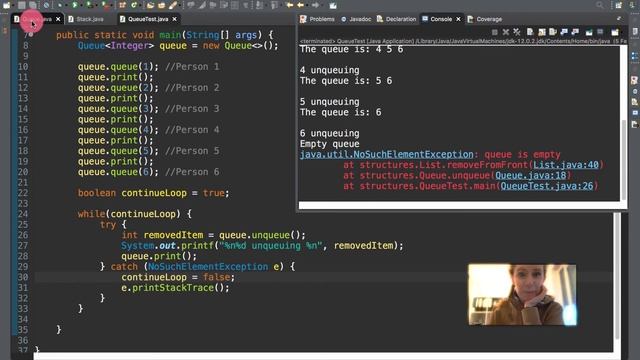Open the Coverage view tab
This screenshot has width=640, height=360.
[x=489, y=19]
